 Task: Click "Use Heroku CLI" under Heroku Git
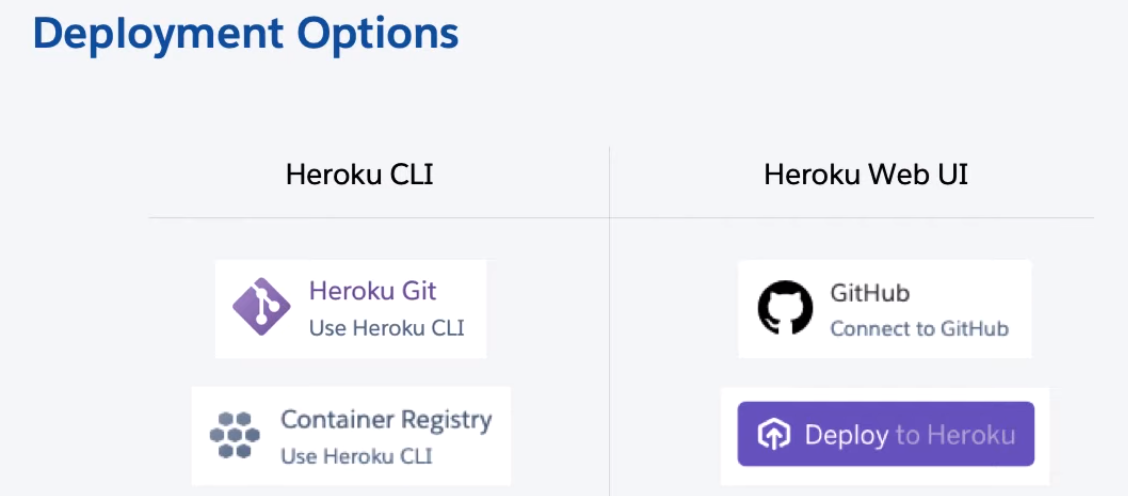click(x=386, y=328)
